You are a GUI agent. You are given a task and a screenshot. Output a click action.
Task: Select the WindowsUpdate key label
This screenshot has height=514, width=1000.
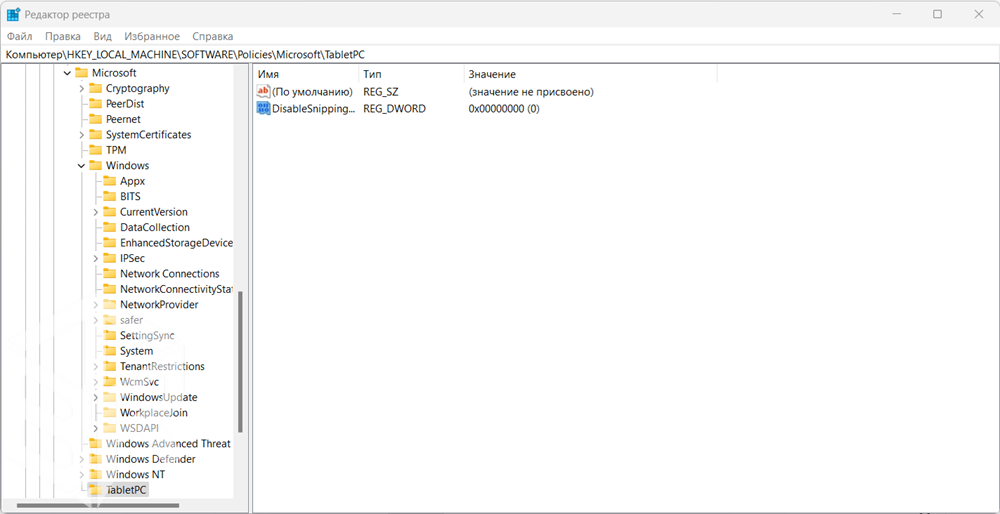[x=159, y=397]
